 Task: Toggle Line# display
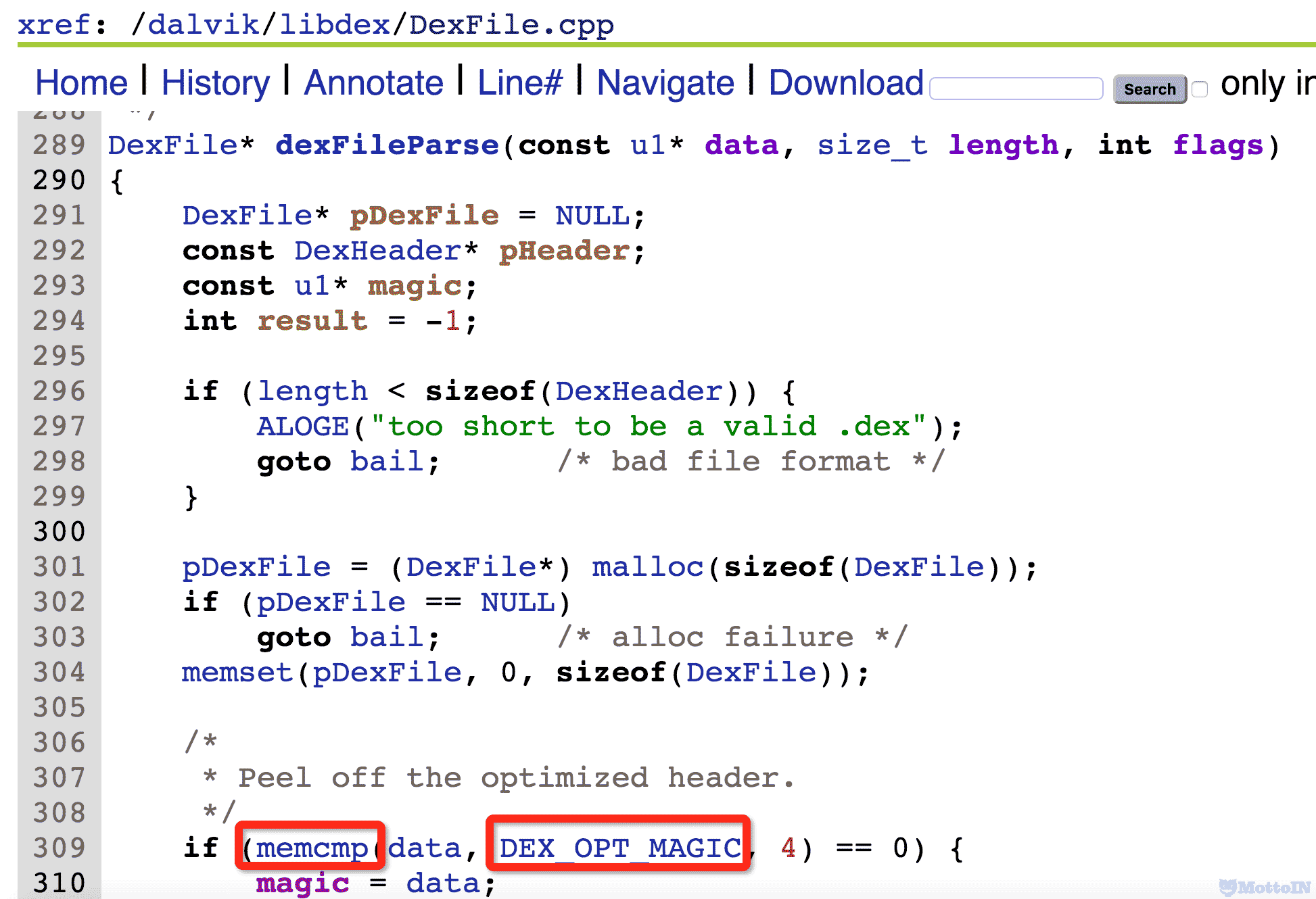(x=519, y=83)
